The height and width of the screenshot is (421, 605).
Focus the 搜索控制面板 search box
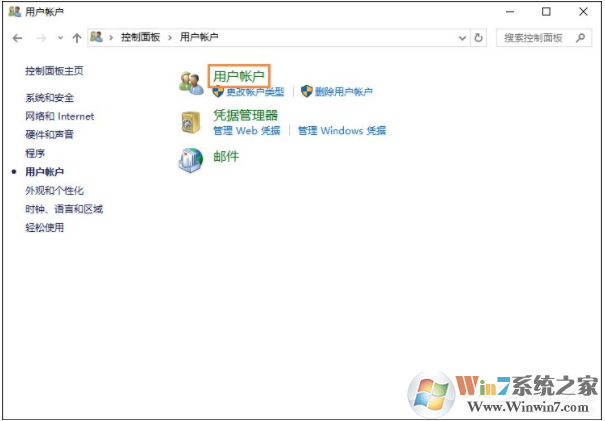point(544,38)
